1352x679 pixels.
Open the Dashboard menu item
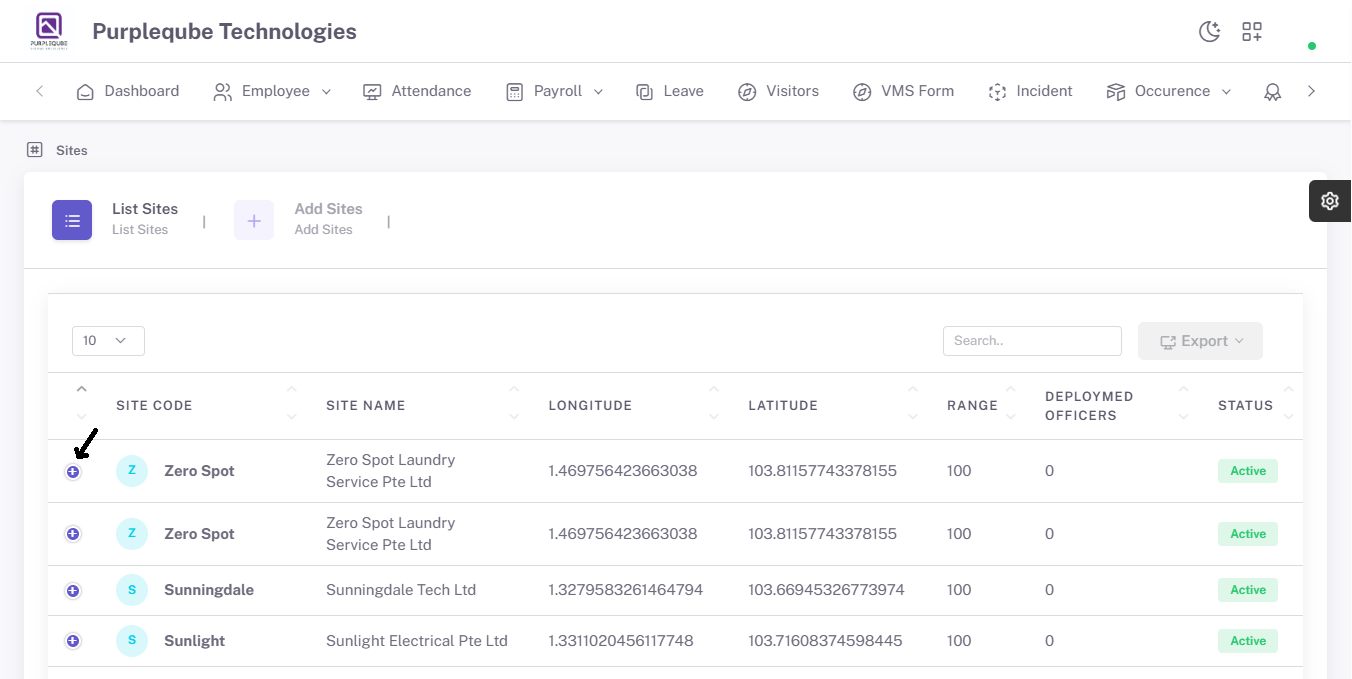[x=128, y=91]
